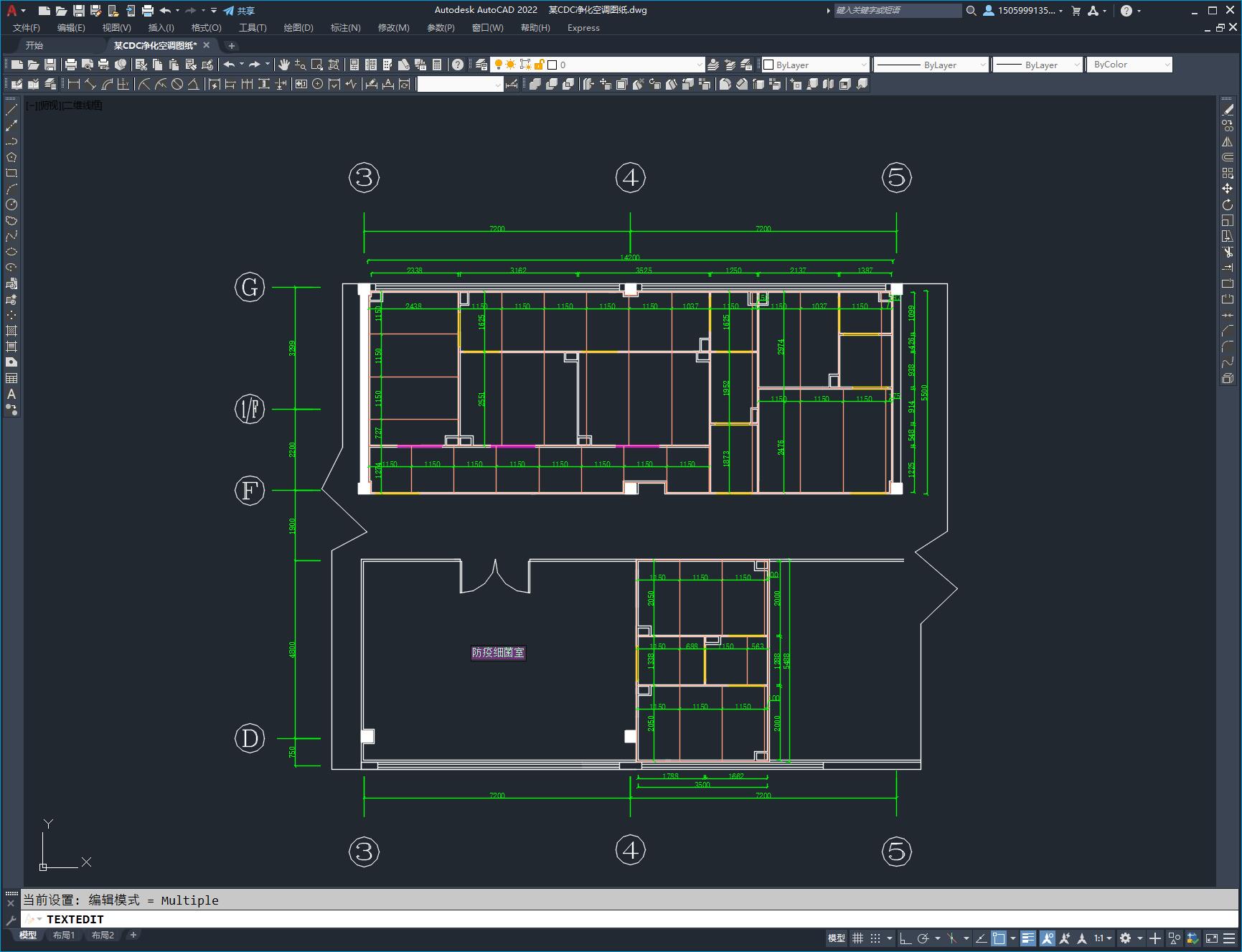Image resolution: width=1242 pixels, height=952 pixels.
Task: Click the search magnifier icon in the title bar
Action: 971,10
